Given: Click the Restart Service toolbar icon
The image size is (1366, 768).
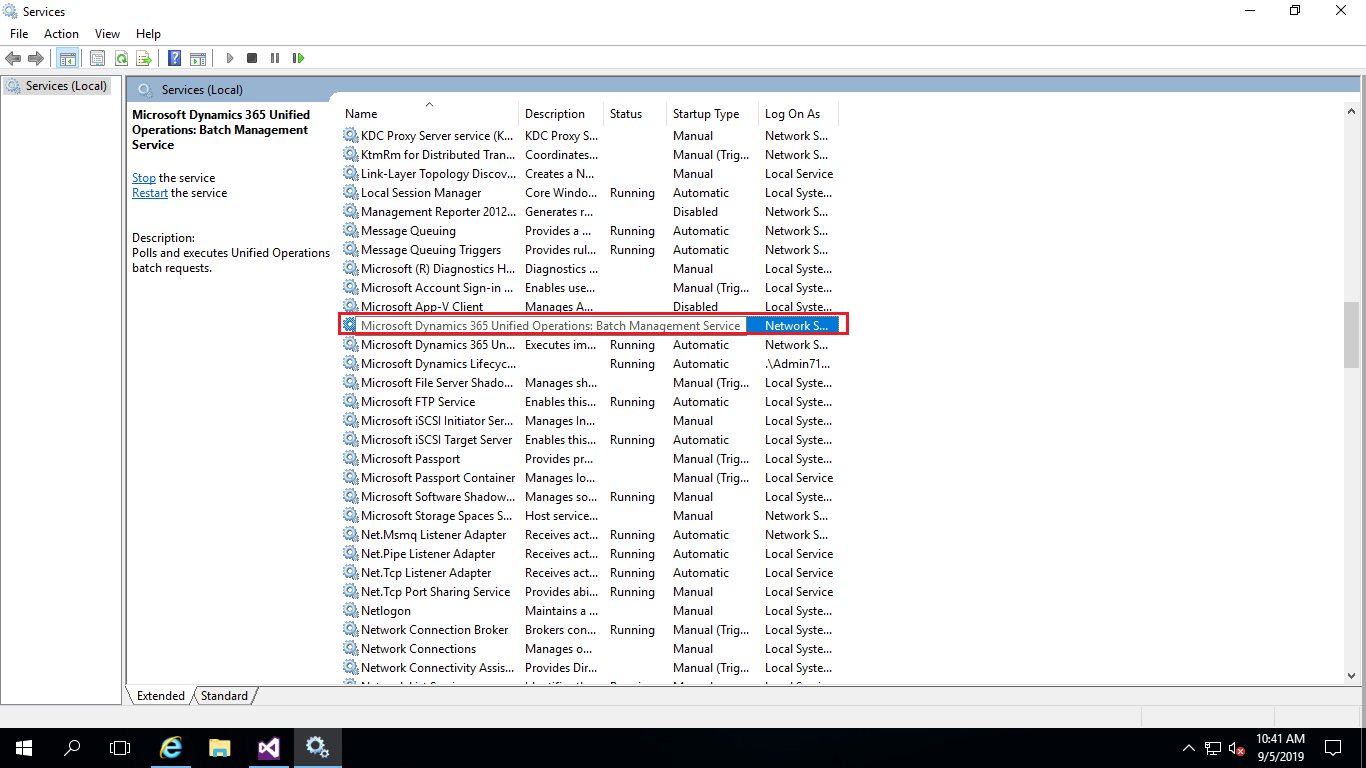Looking at the screenshot, I should 298,58.
